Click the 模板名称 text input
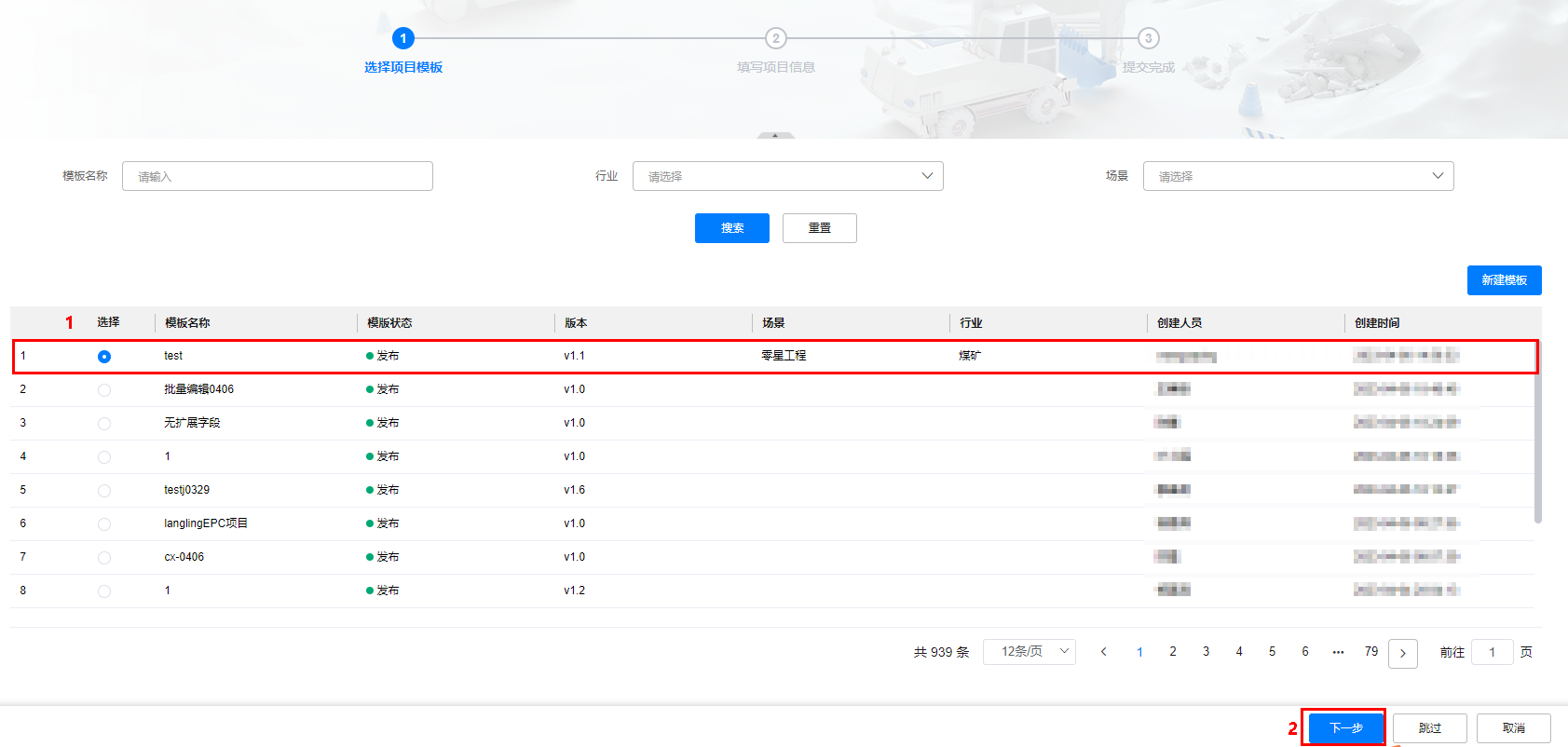This screenshot has width=1568, height=747. click(278, 176)
